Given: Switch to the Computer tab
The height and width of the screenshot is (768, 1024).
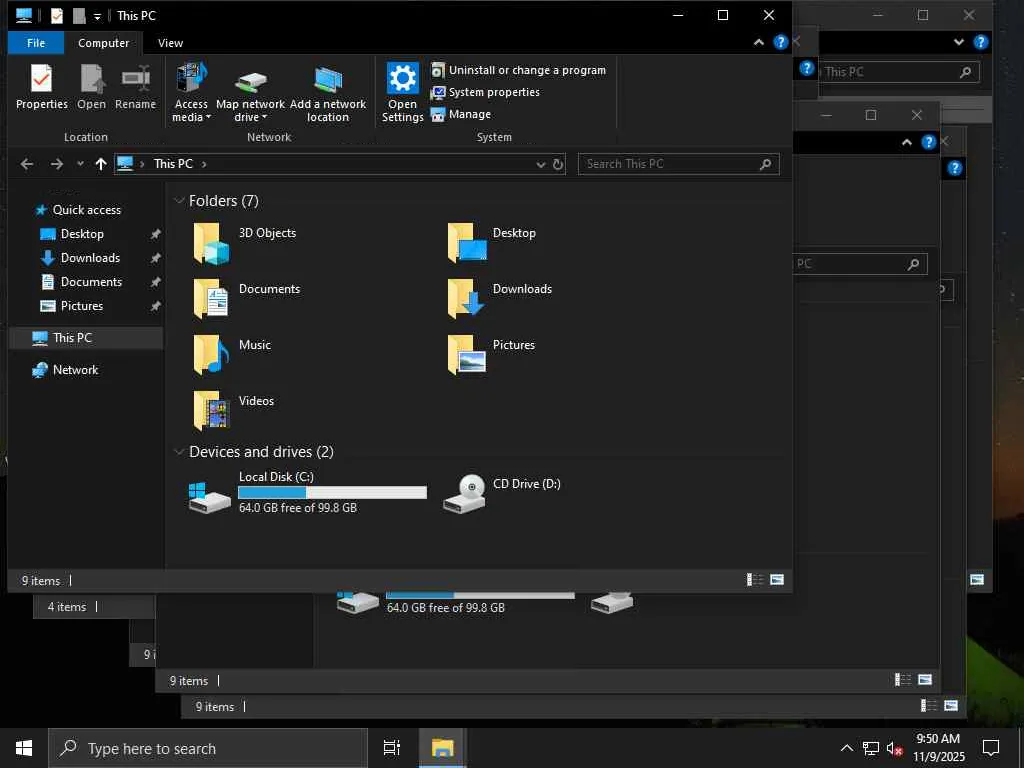Looking at the screenshot, I should pos(103,43).
